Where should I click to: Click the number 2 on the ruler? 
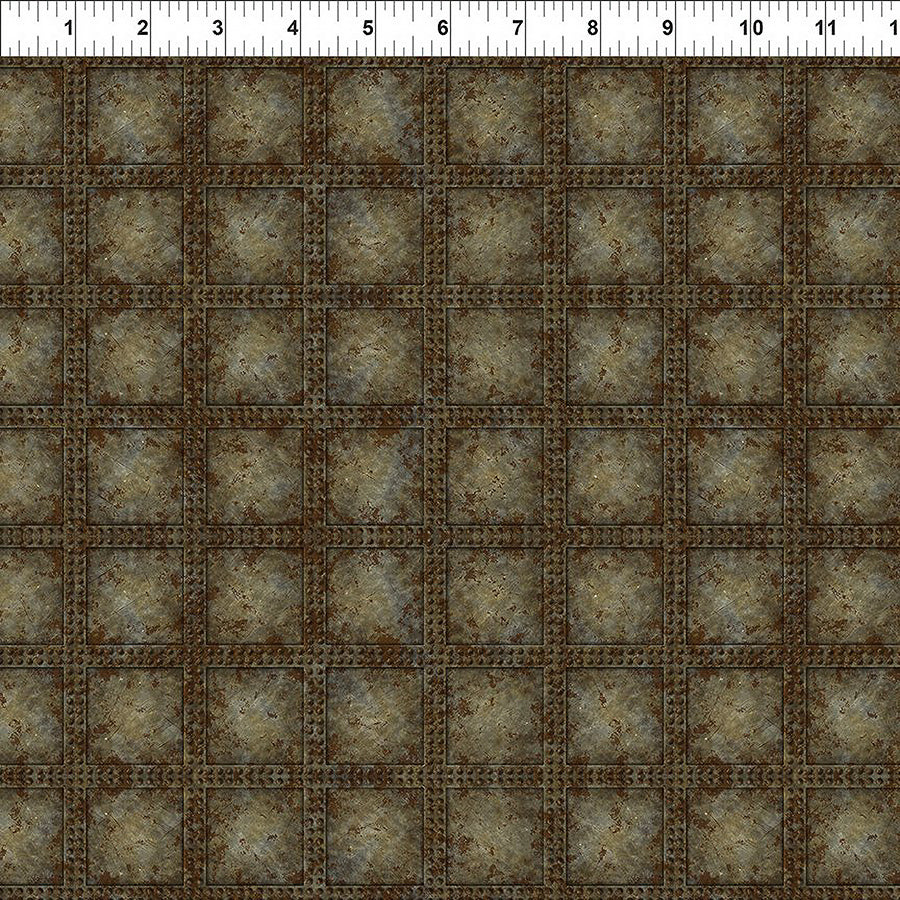(x=143, y=28)
